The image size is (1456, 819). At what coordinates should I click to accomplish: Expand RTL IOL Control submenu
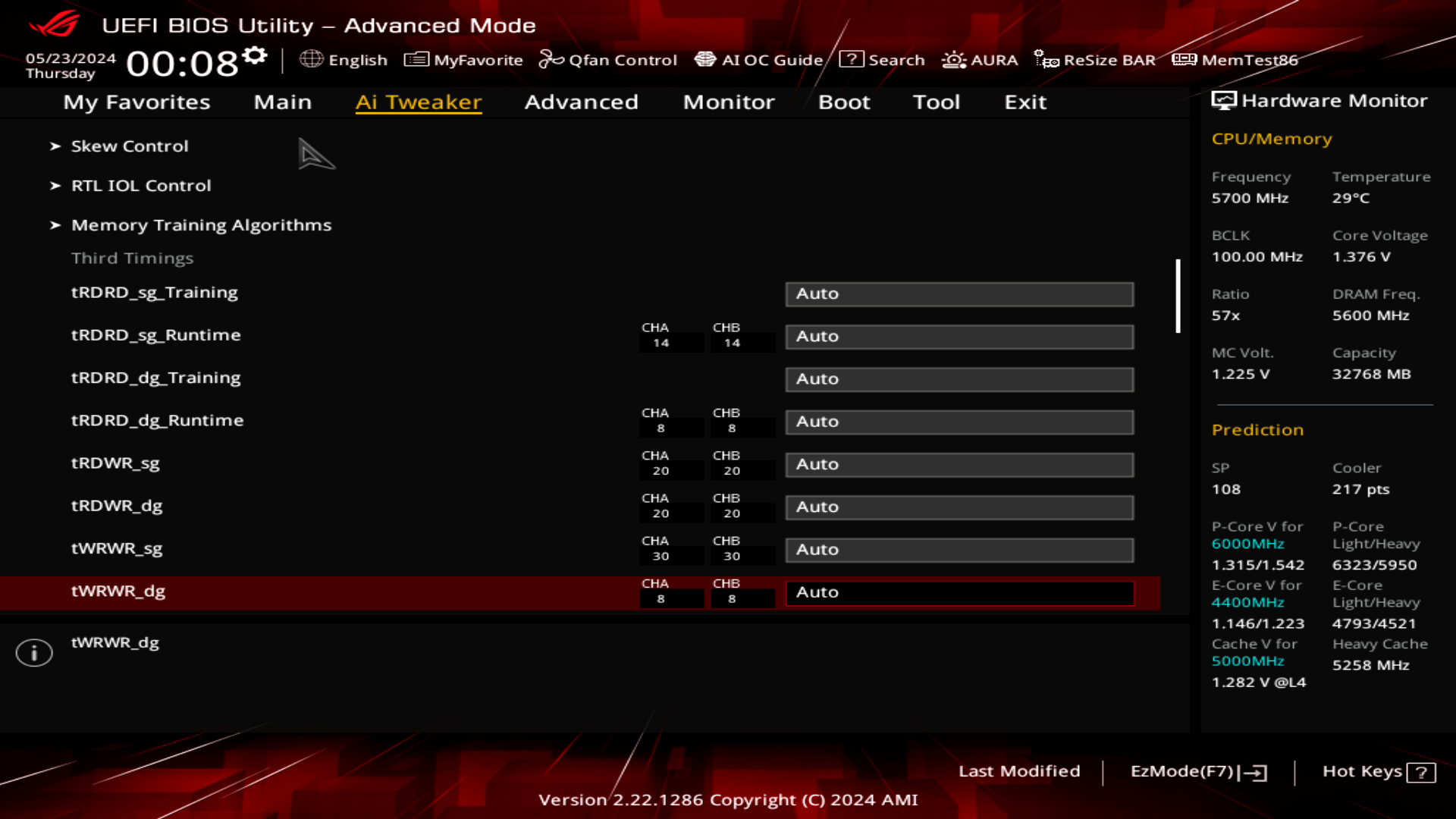point(140,186)
